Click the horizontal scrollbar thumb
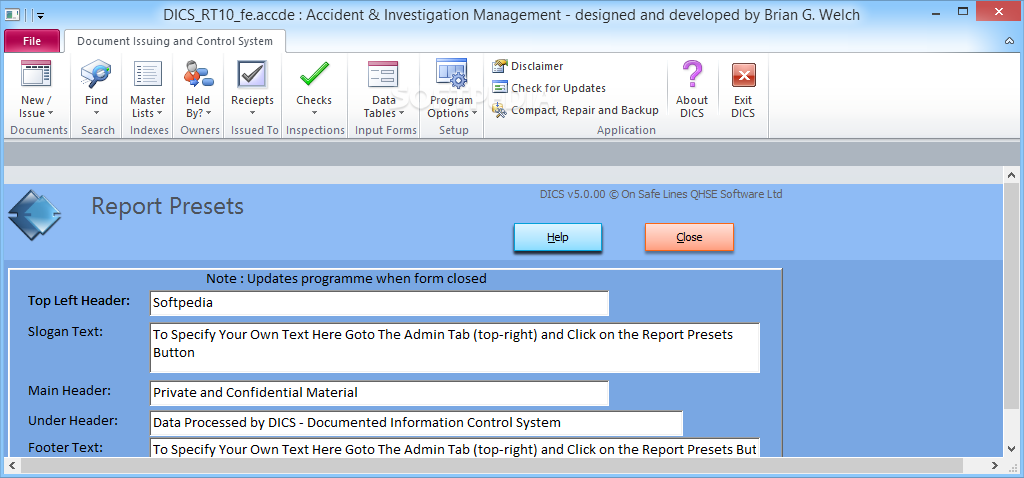The height and width of the screenshot is (478, 1024). tap(491, 466)
